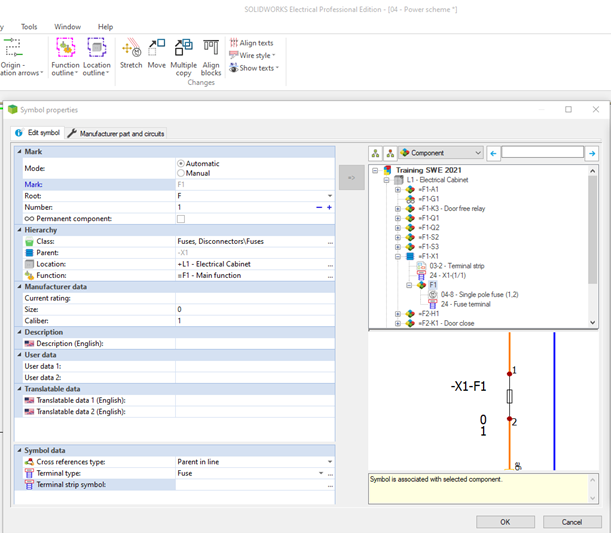Click the next search arrow button

coord(592,154)
